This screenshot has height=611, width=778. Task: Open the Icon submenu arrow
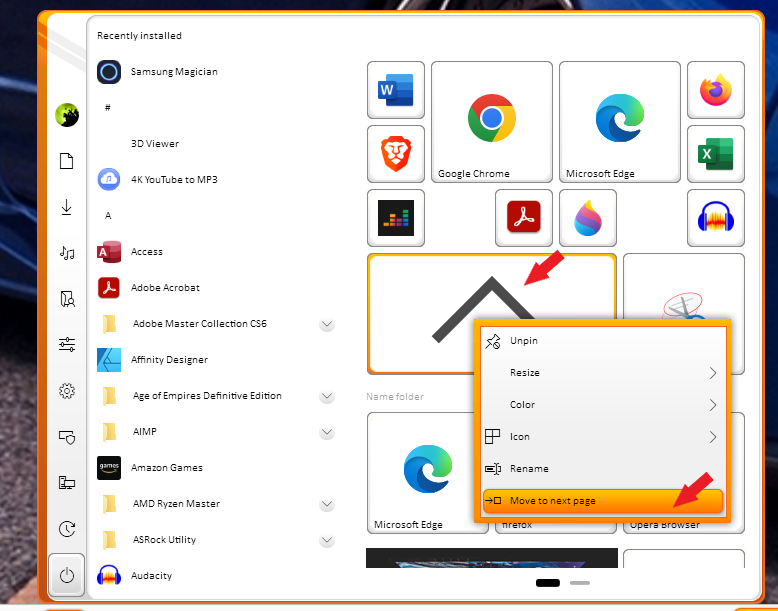pos(713,437)
